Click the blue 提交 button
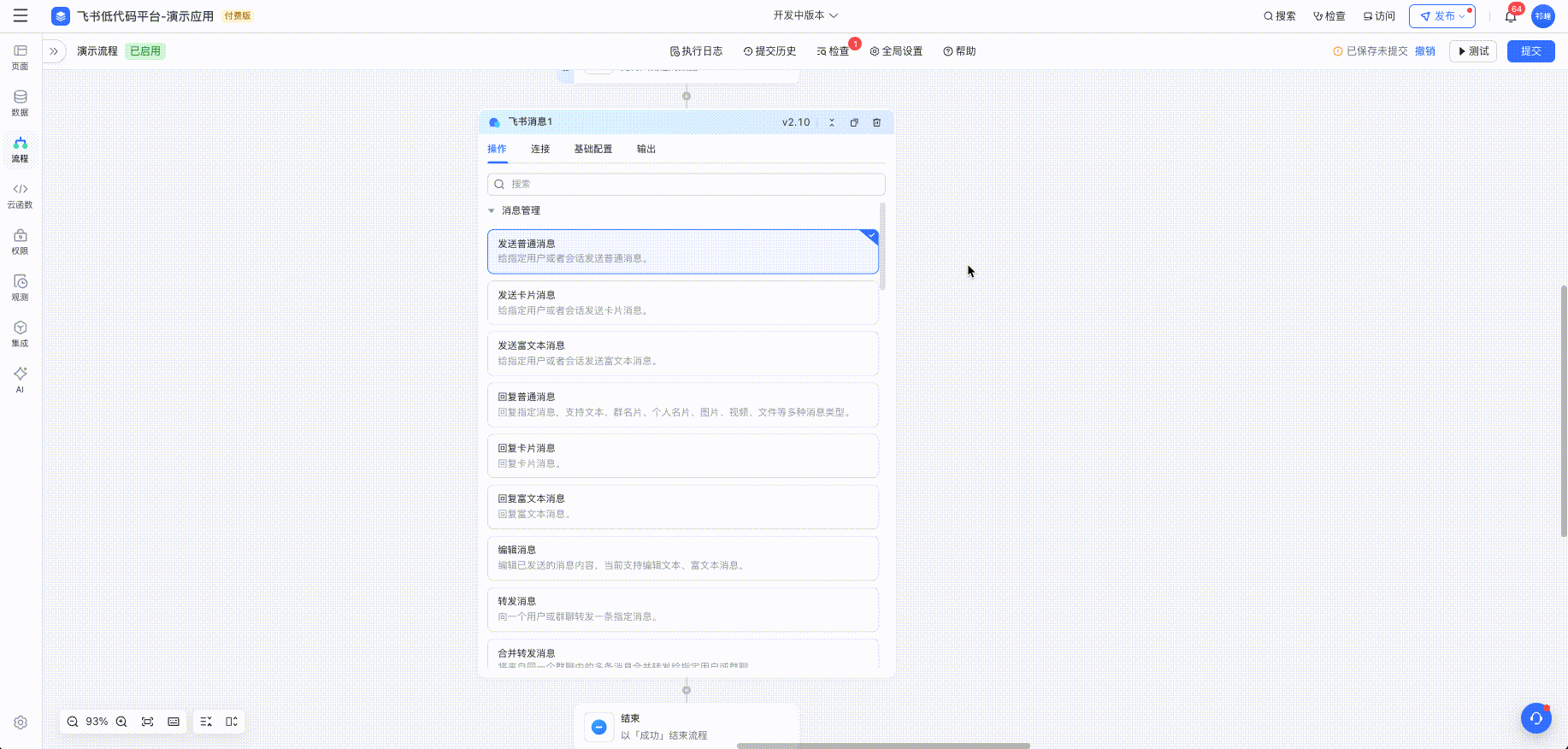1568x749 pixels. (x=1530, y=51)
